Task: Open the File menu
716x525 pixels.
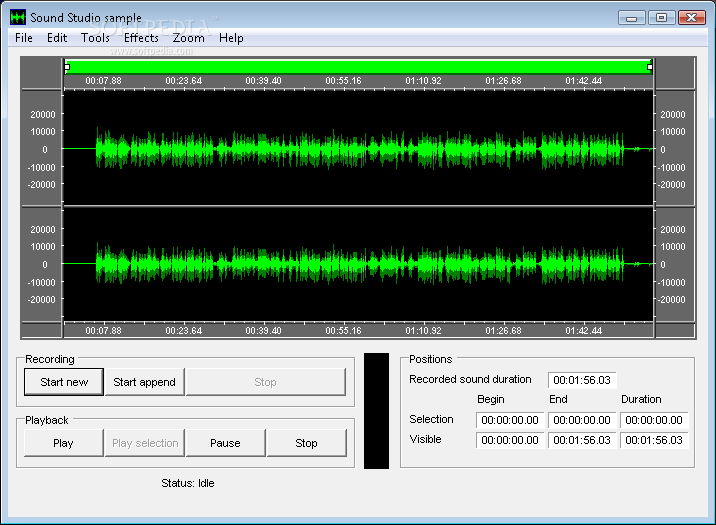Action: 24,38
